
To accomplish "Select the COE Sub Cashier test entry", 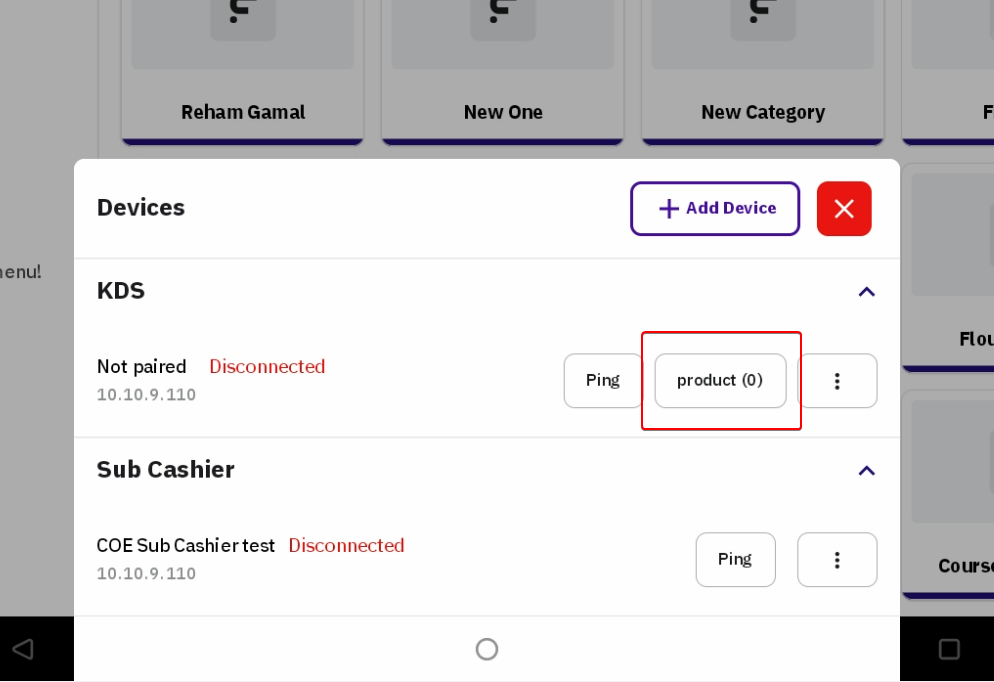I will pyautogui.click(x=185, y=546).
